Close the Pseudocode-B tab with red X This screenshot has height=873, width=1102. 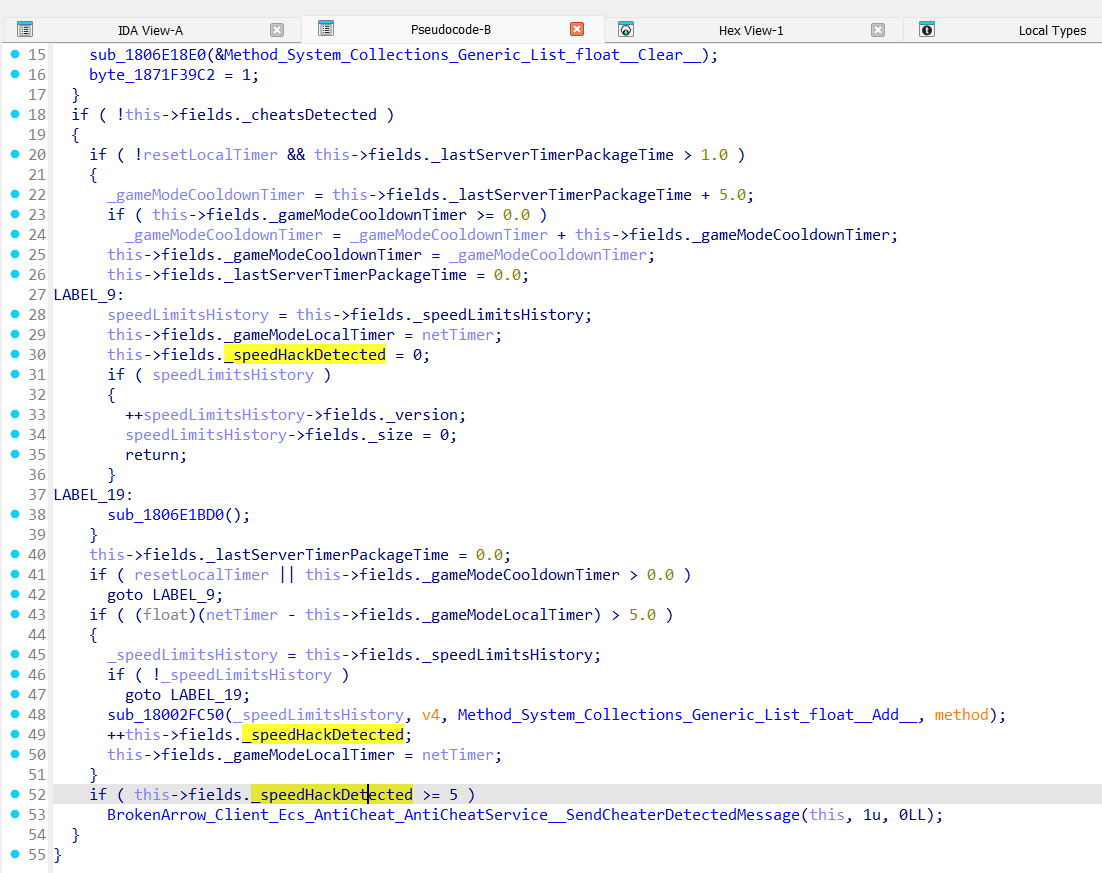tap(577, 29)
